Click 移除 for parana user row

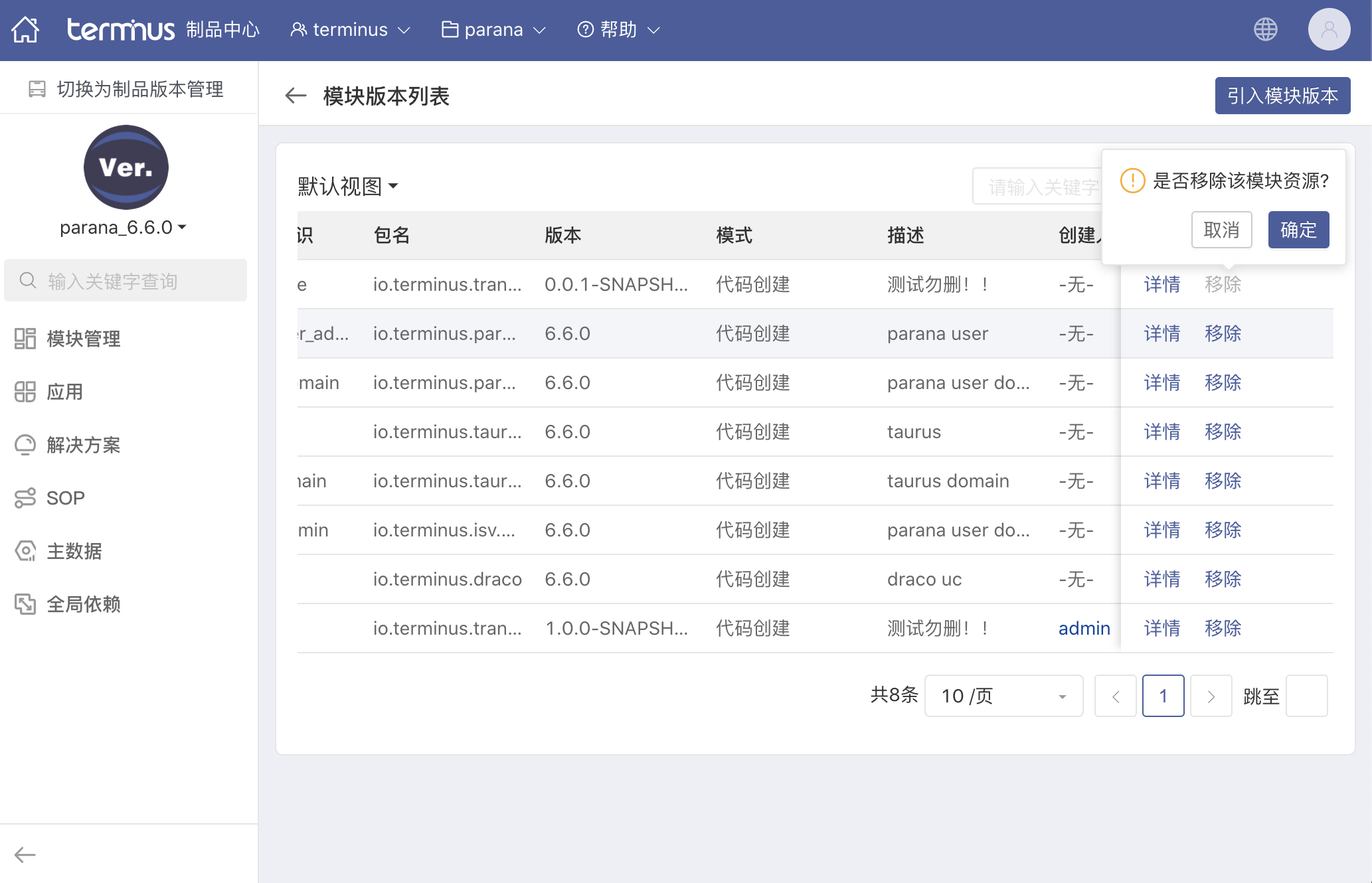click(x=1223, y=333)
